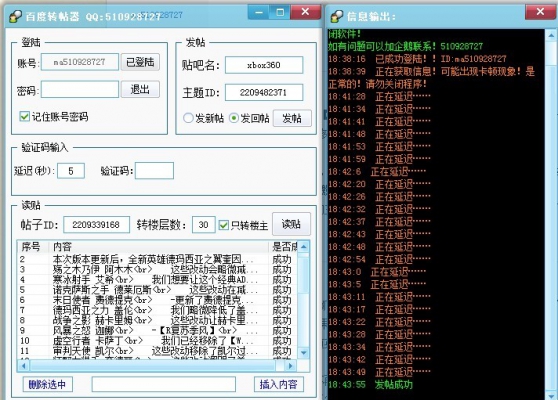Toggle the 只转楼主 checkbox

pyautogui.click(x=223, y=225)
